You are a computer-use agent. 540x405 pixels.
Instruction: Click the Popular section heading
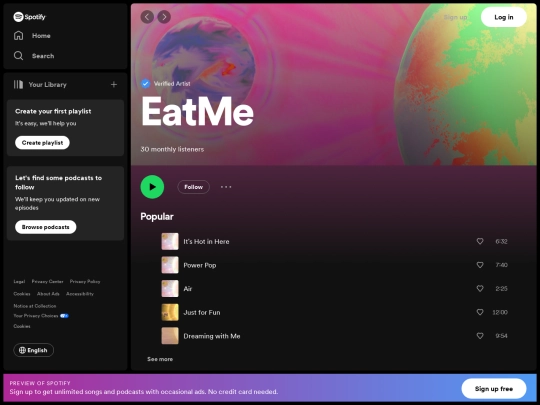(157, 217)
